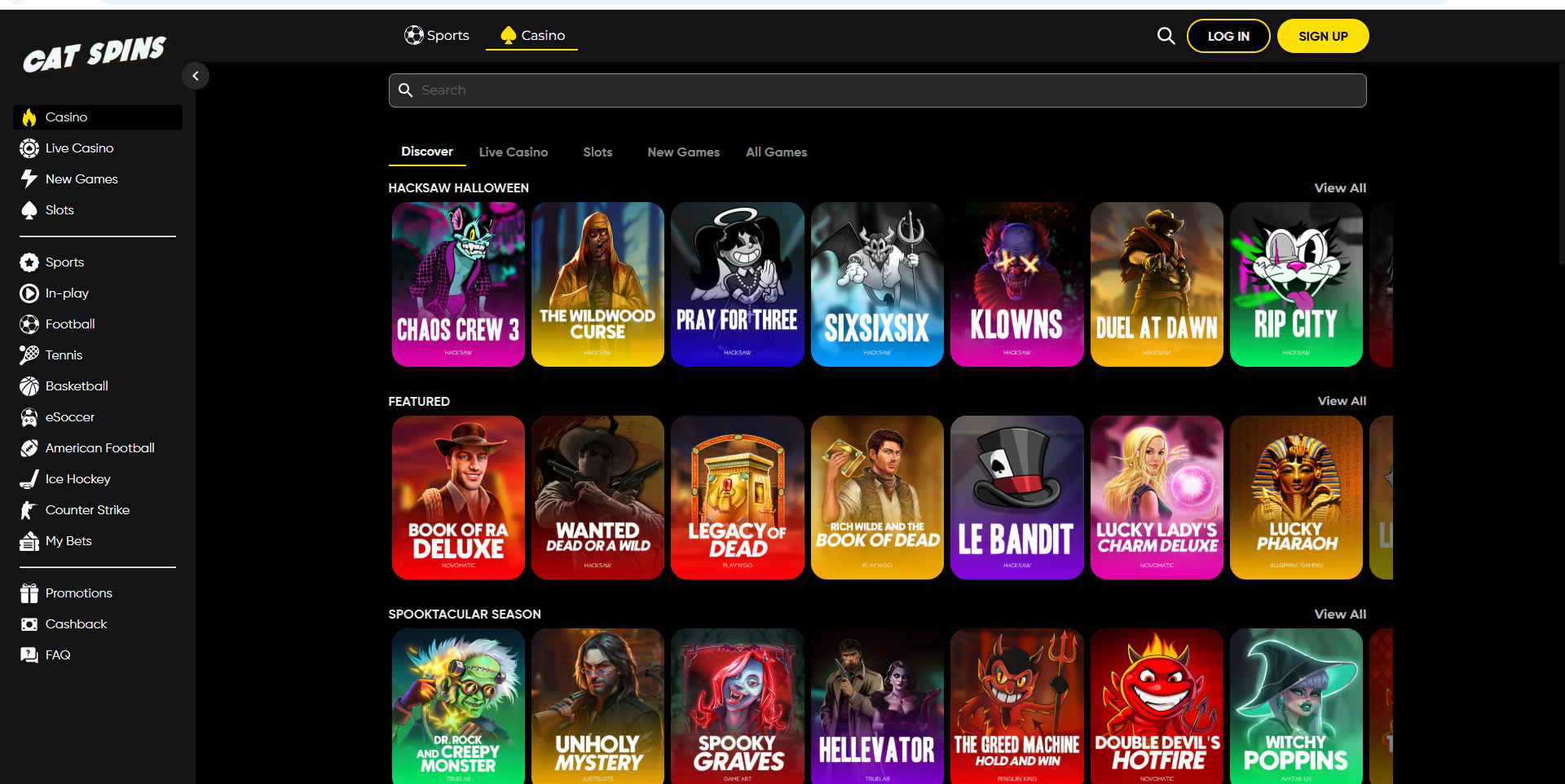The image size is (1565, 784).
Task: Open New Games lightning icon in sidebar
Action: click(x=29, y=179)
